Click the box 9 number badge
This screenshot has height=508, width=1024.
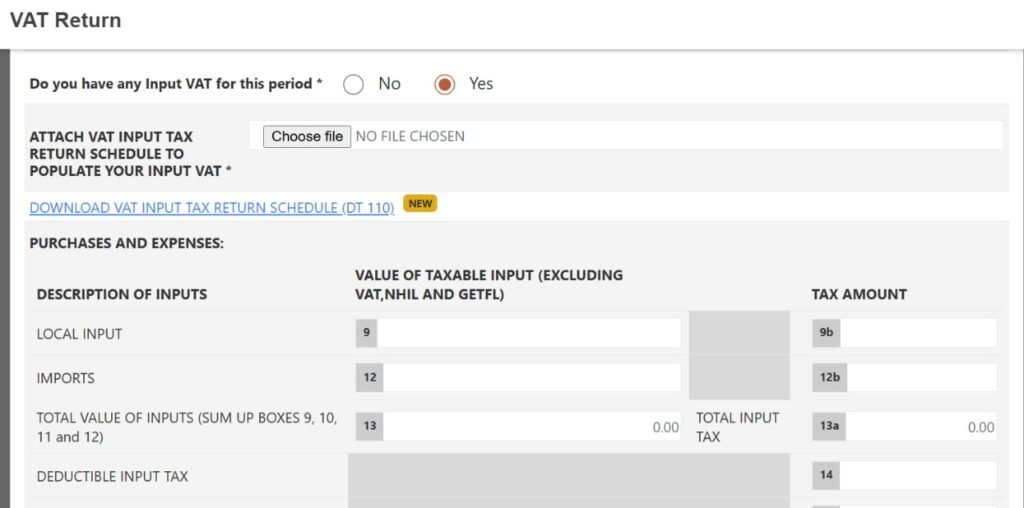[x=367, y=333]
